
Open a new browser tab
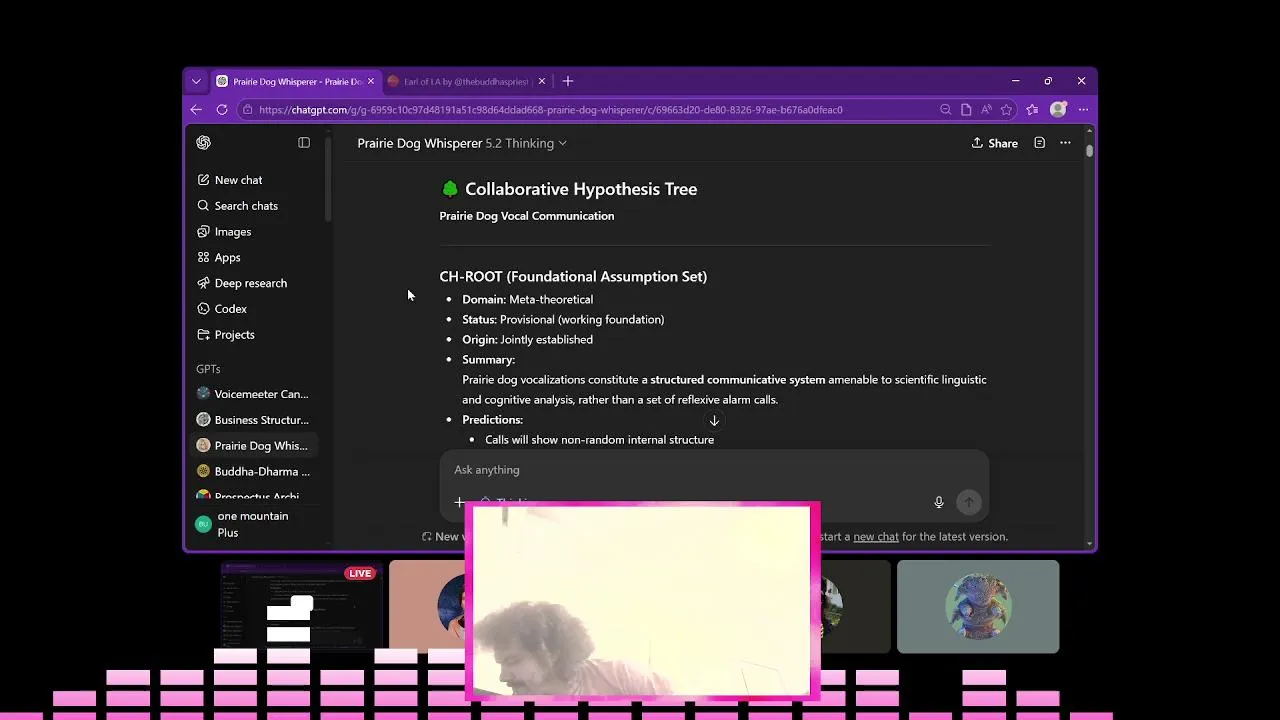point(568,81)
